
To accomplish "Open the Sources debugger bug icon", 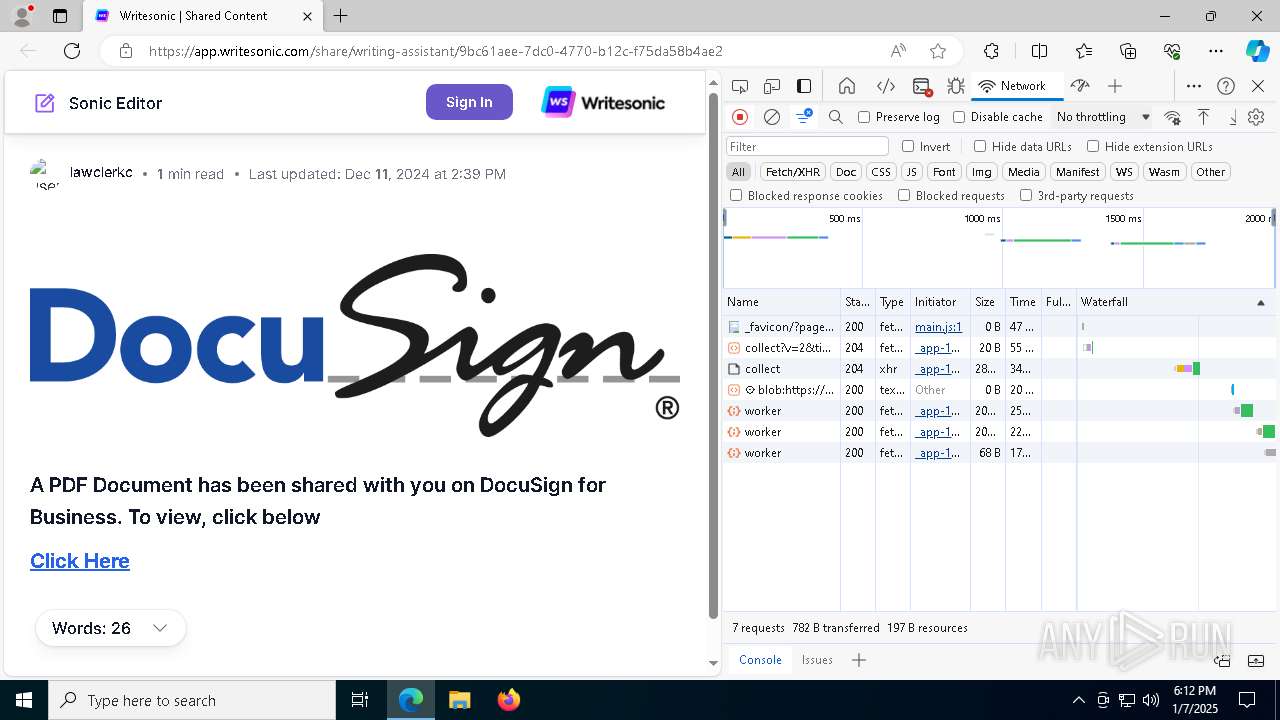I will tap(956, 86).
